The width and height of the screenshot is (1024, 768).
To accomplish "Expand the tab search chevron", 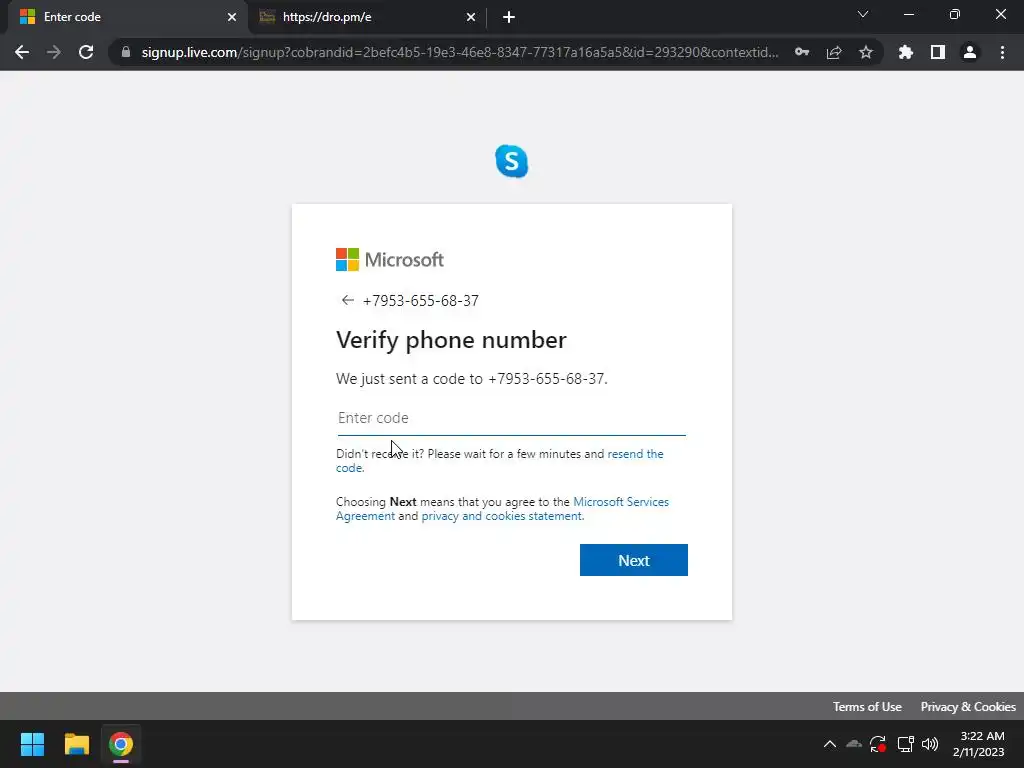I will pyautogui.click(x=863, y=14).
